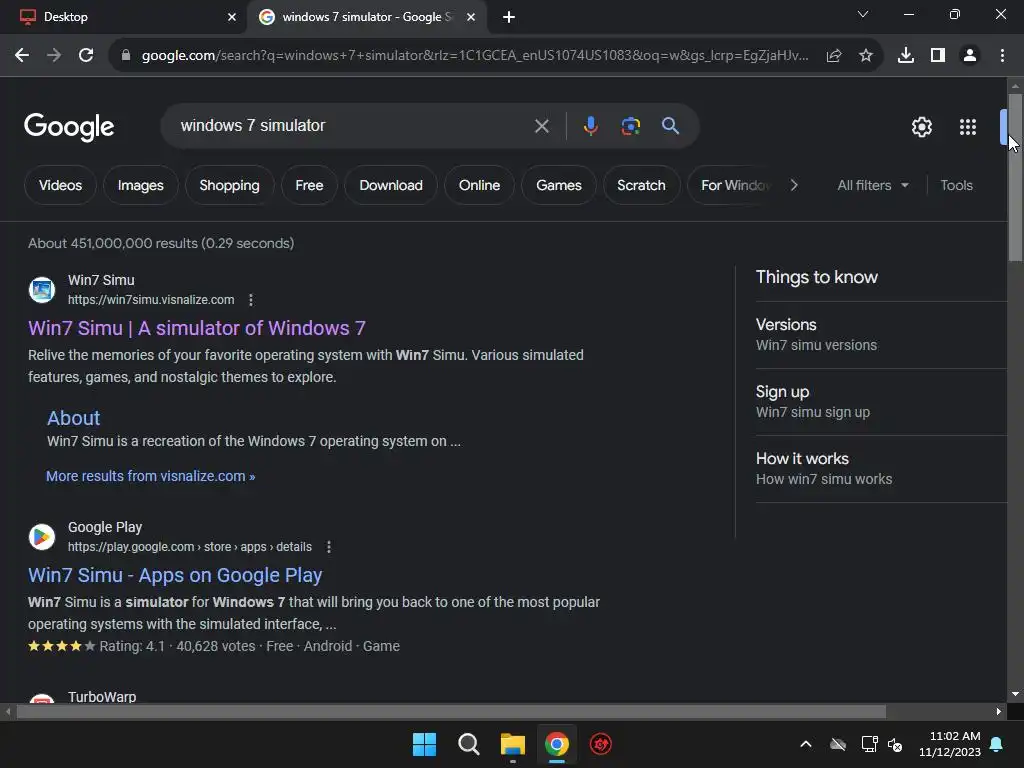This screenshot has height=768, width=1024.
Task: Click the scroll-down arrow of vertical scrollbar
Action: coord(1015,694)
